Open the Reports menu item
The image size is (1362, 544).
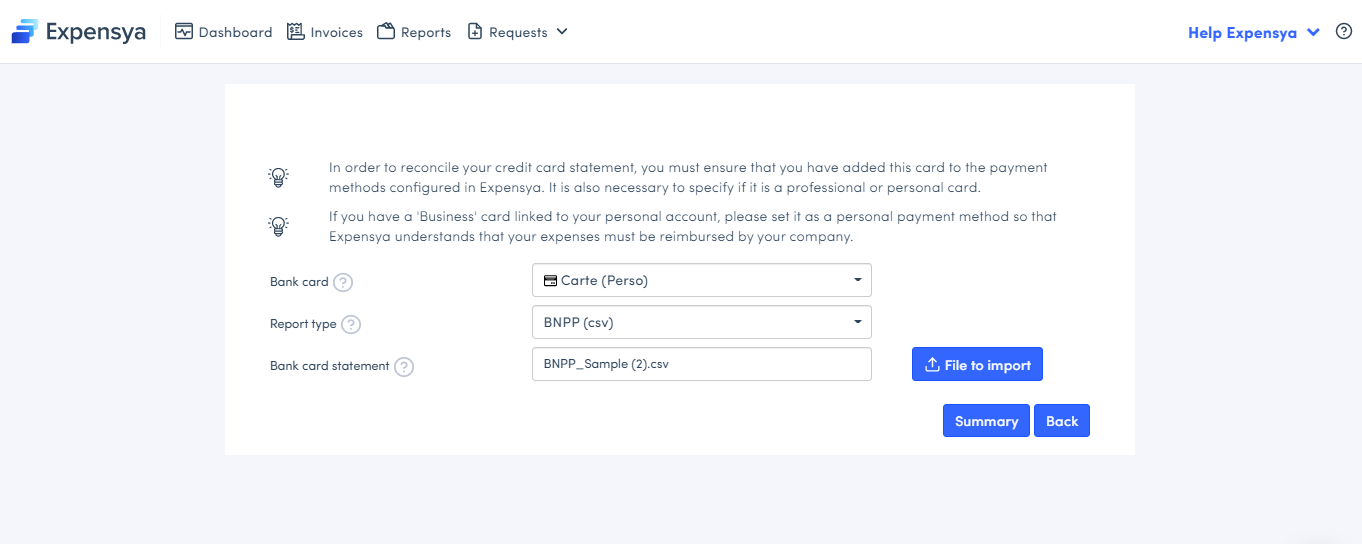(x=425, y=32)
